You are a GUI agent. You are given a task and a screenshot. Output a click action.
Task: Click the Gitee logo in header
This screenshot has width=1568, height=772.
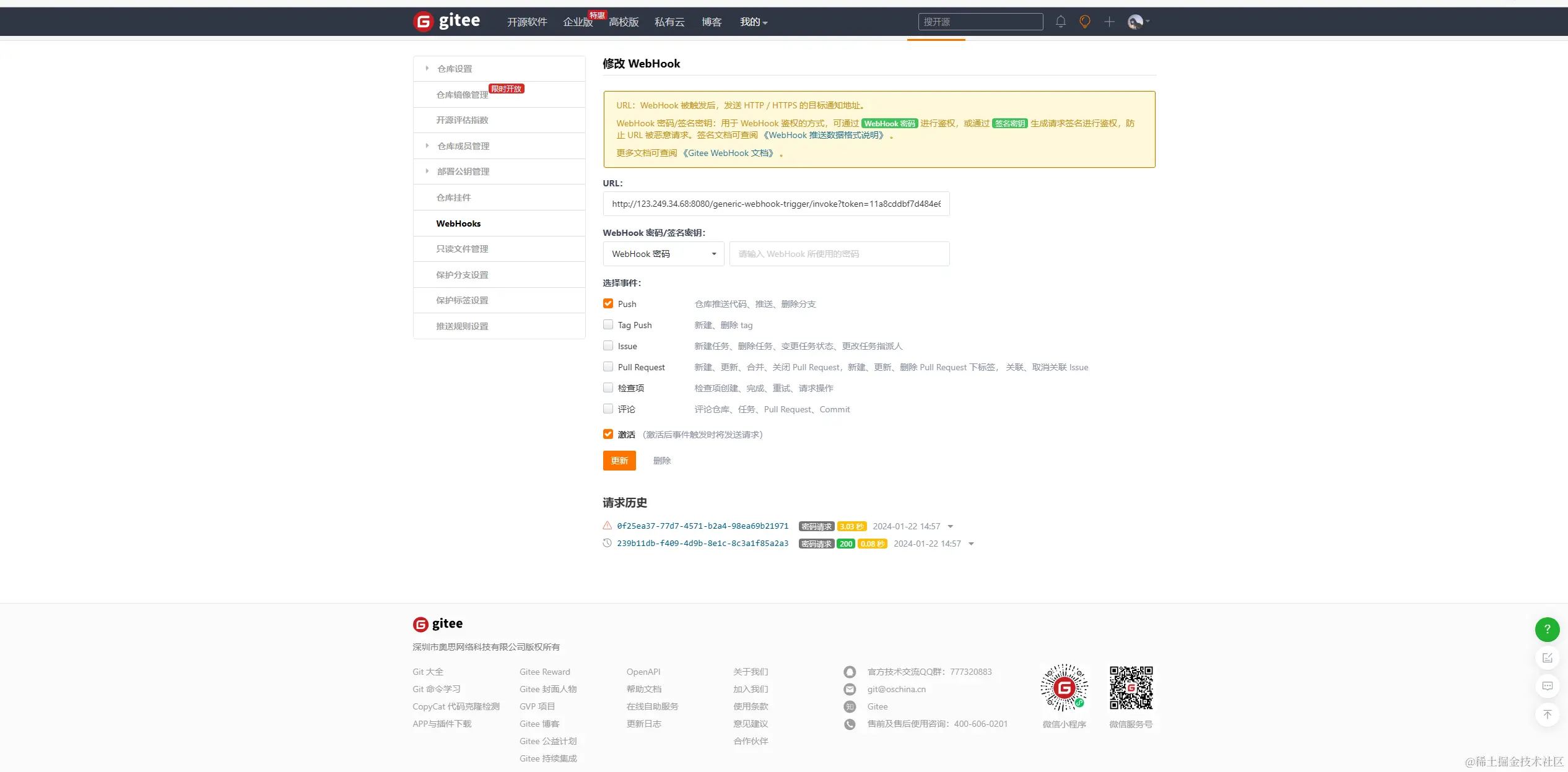coord(446,21)
